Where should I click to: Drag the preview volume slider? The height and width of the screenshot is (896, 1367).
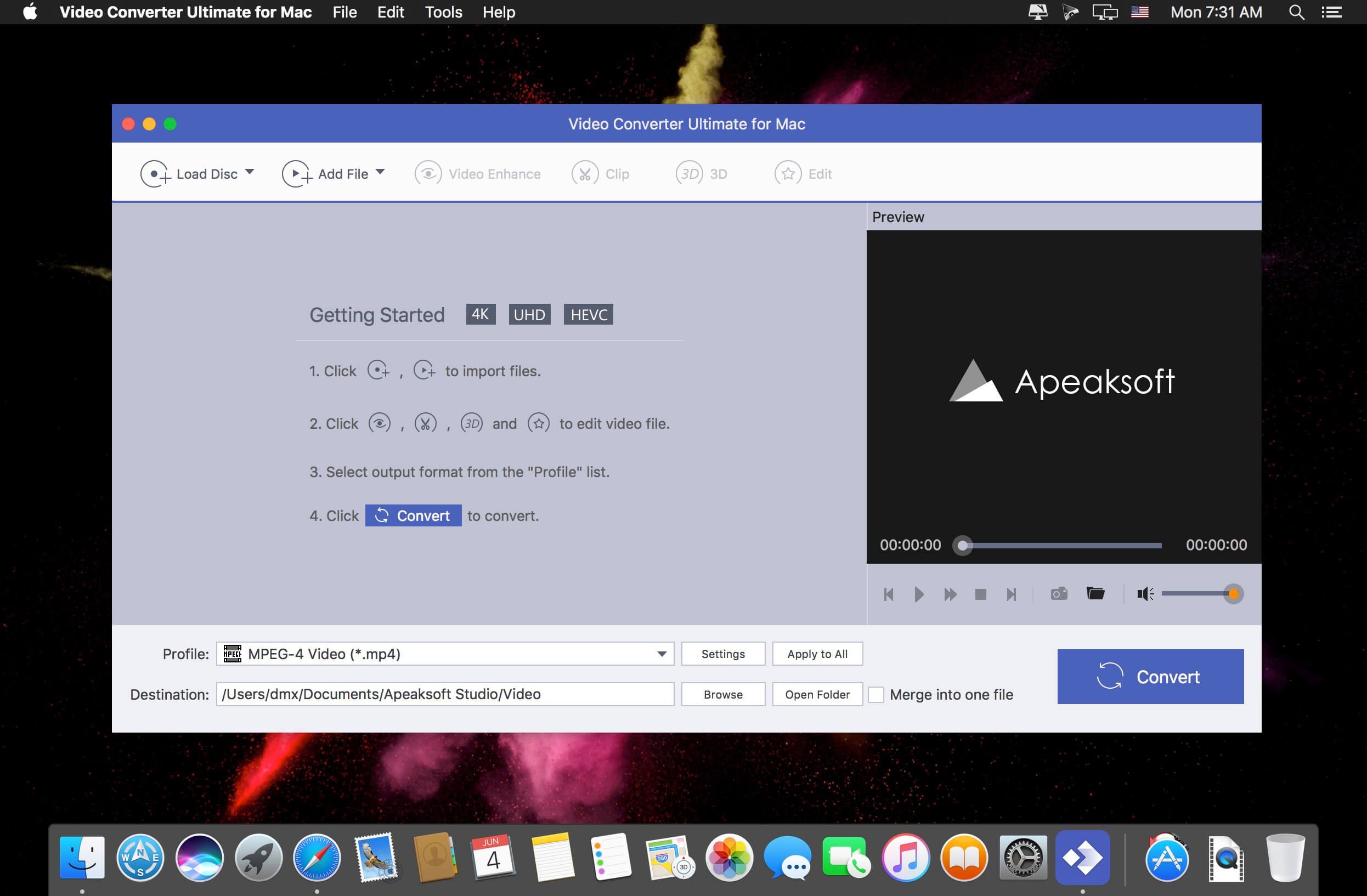(x=1232, y=593)
